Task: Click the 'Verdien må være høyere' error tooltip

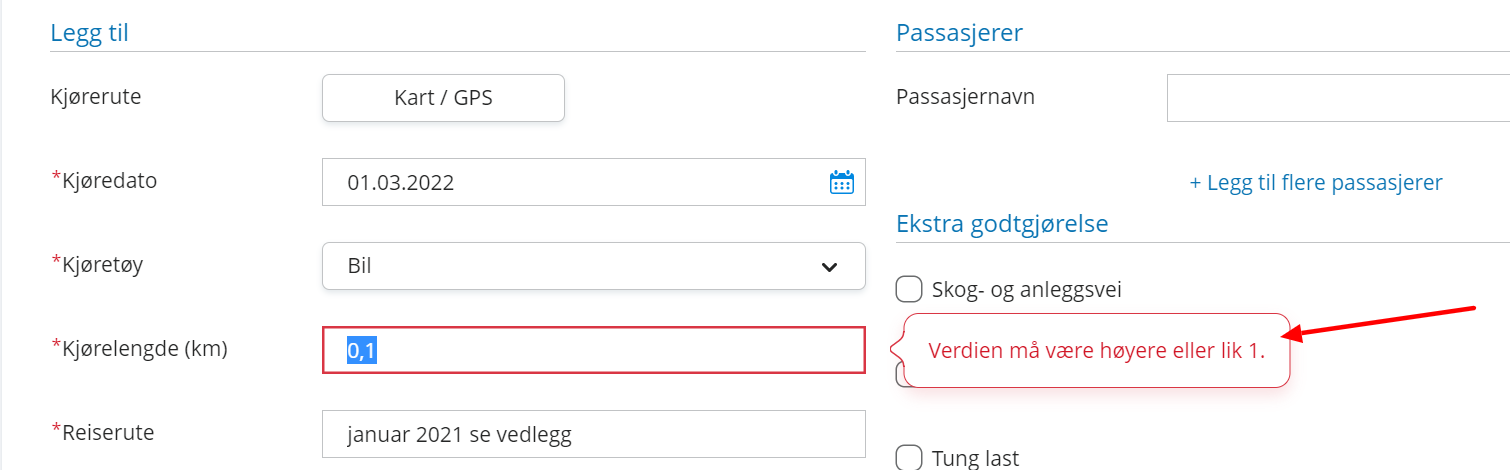Action: coord(1097,350)
